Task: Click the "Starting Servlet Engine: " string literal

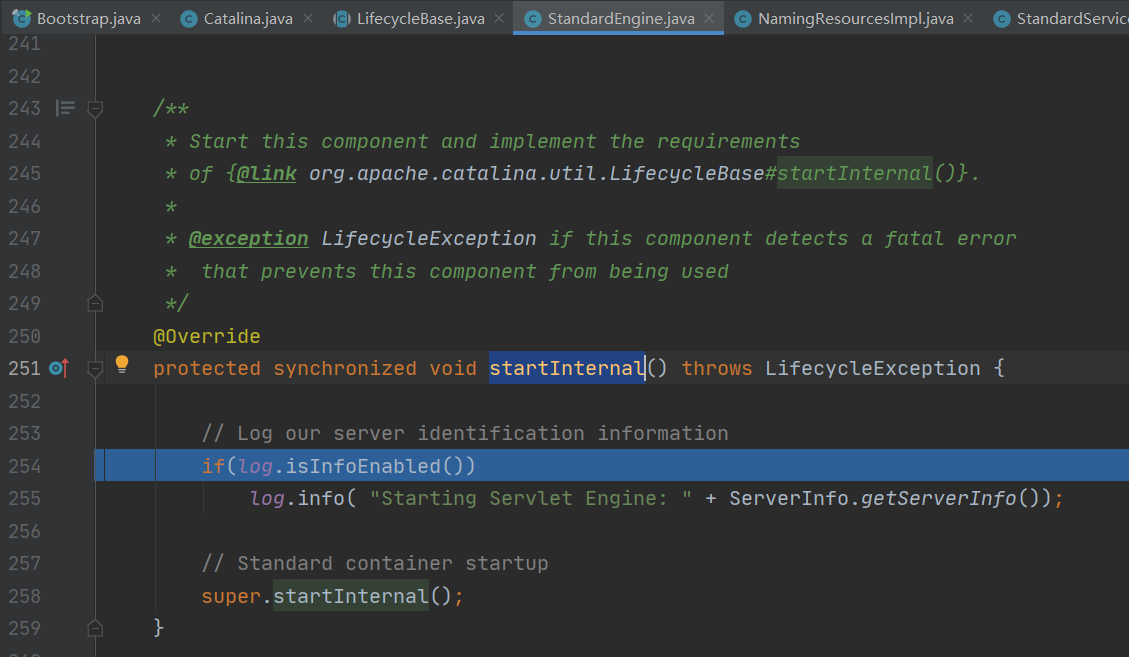Action: [x=531, y=499]
